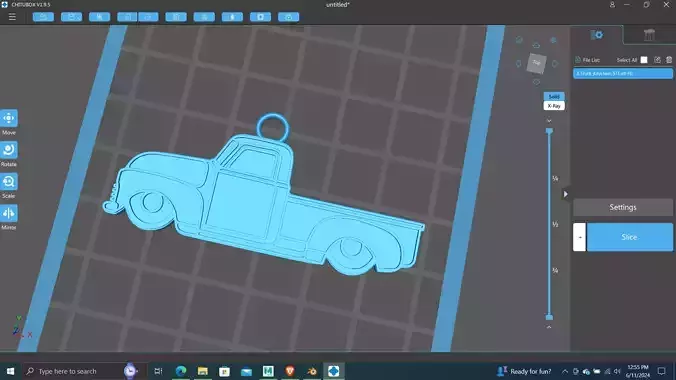Click the arrow left of the view cube
This screenshot has height=380, width=676.
click(519, 63)
